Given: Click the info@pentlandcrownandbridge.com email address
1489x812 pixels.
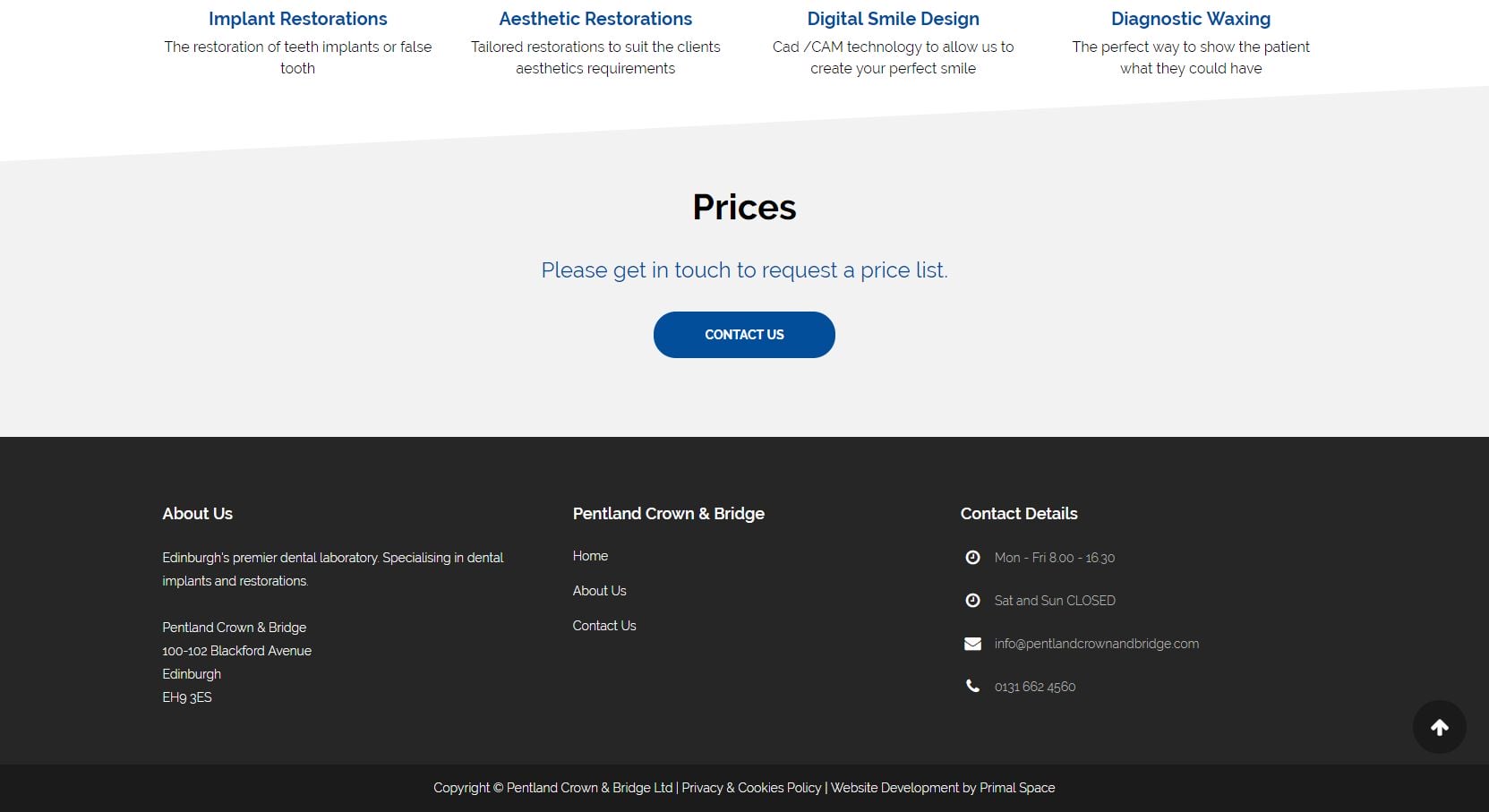Looking at the screenshot, I should [1097, 644].
